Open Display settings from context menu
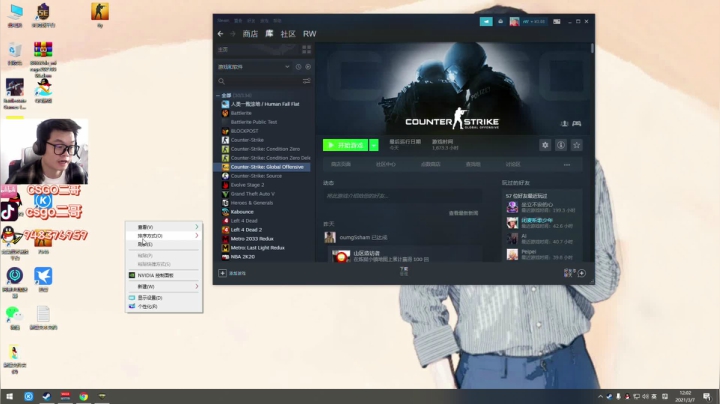The width and height of the screenshot is (720, 404). (x=164, y=297)
